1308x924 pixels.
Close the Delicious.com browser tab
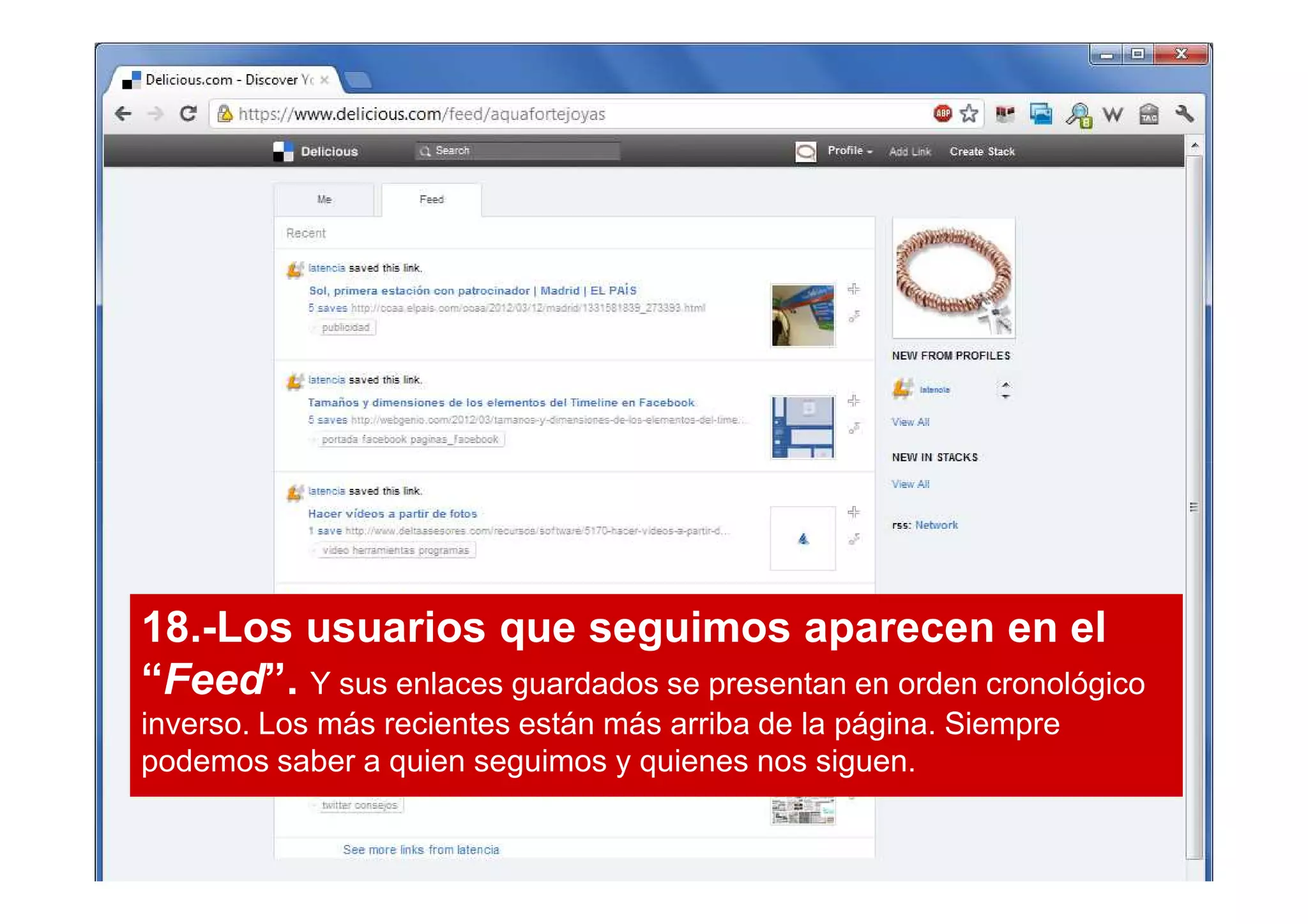[x=324, y=80]
